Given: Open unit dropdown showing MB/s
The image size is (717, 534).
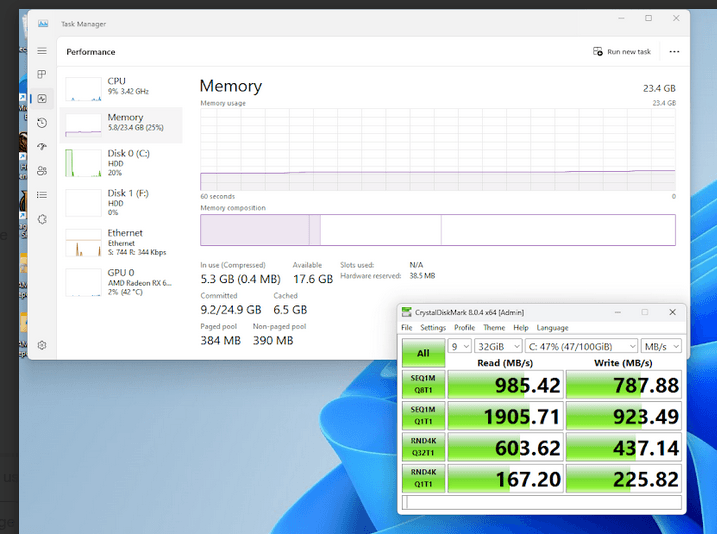Looking at the screenshot, I should [661, 347].
